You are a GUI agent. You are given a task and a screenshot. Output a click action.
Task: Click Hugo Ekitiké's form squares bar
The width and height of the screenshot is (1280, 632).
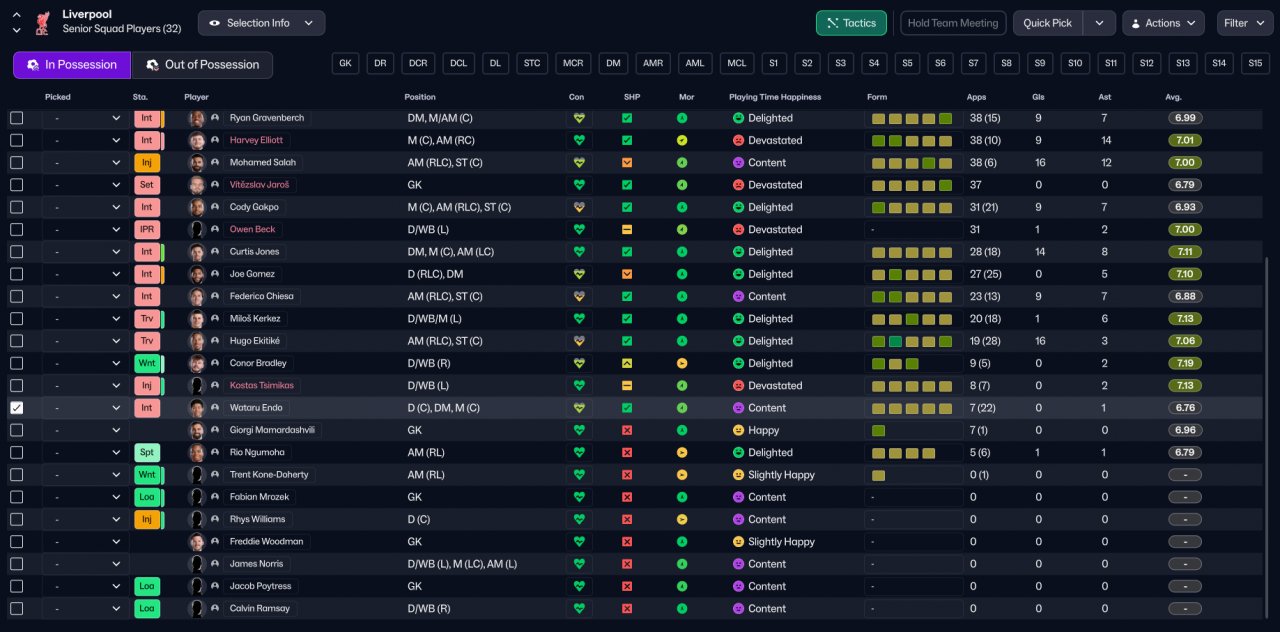point(911,341)
